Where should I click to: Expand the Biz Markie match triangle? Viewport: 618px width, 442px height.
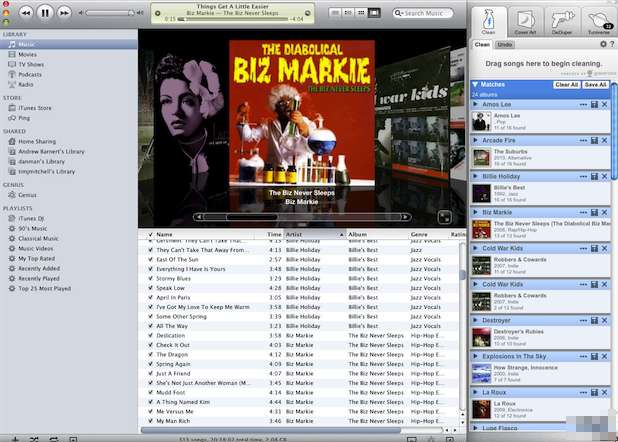point(475,212)
